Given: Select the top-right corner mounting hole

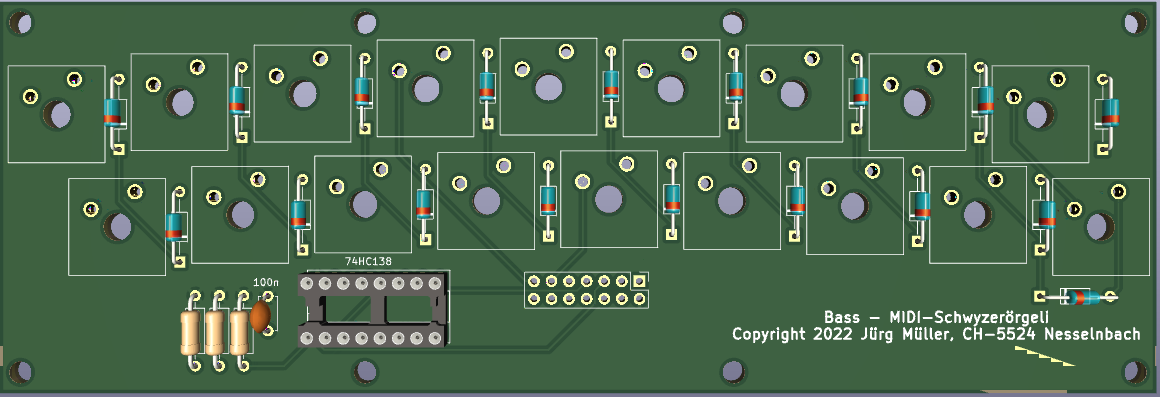Looking at the screenshot, I should click(1136, 23).
